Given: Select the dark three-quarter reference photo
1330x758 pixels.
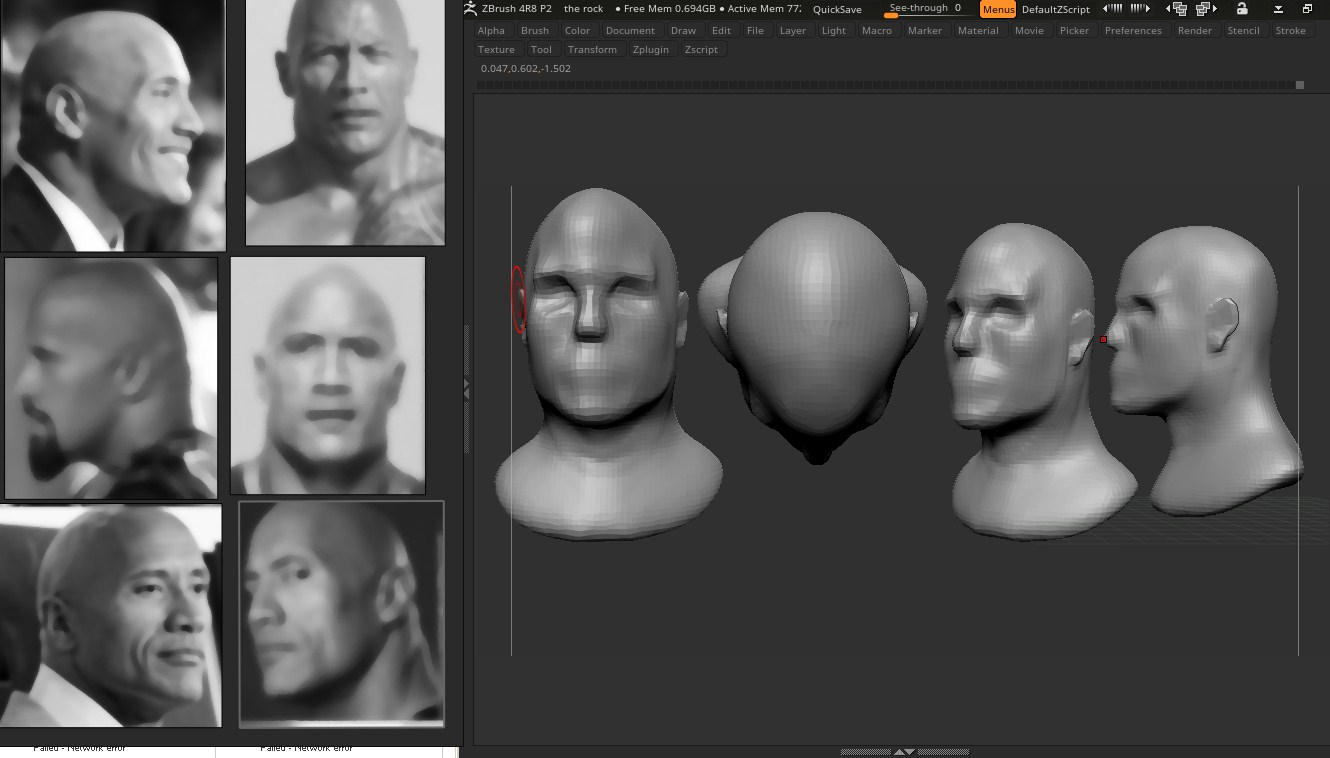Looking at the screenshot, I should 342,614.
